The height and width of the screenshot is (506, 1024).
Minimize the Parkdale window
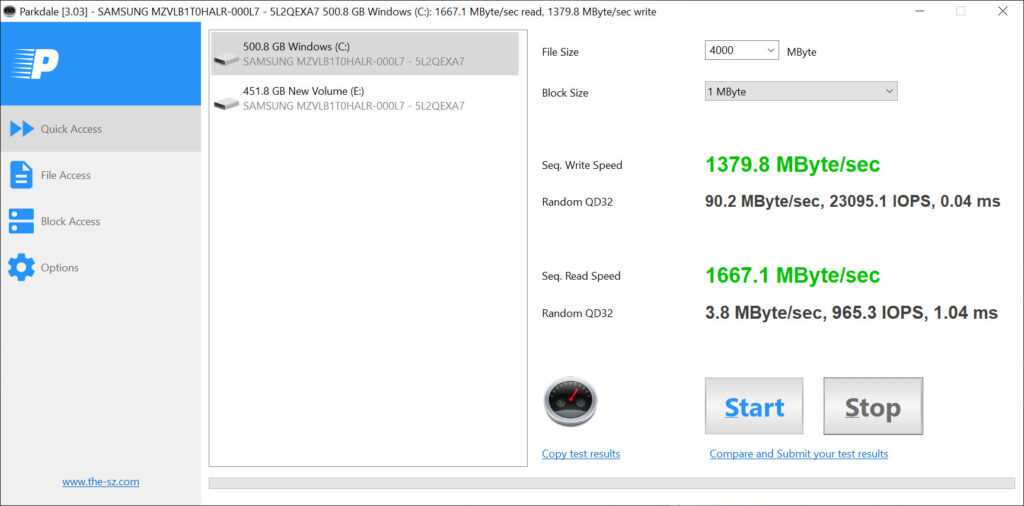point(920,11)
